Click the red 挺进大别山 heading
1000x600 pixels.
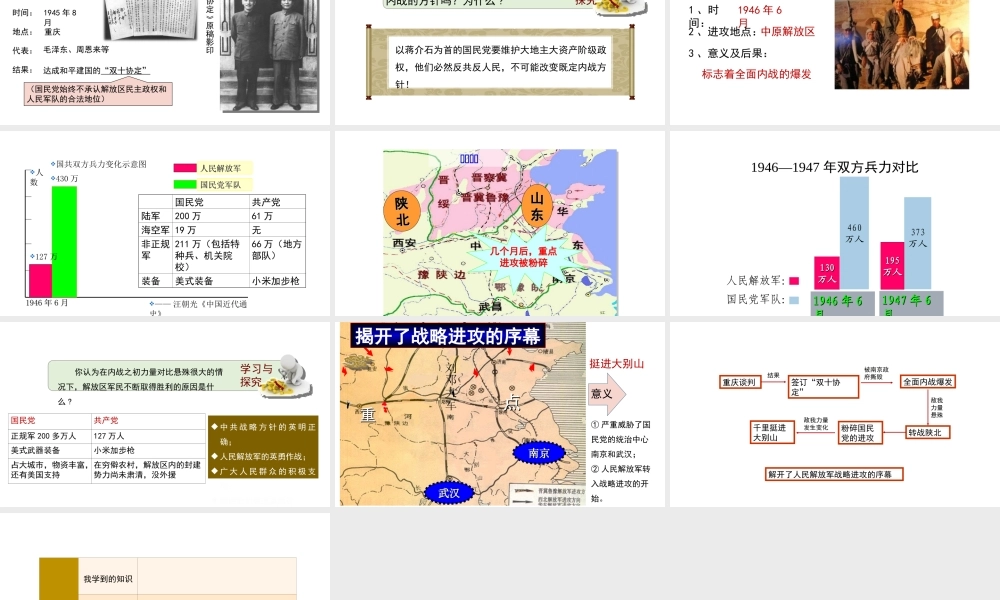pyautogui.click(x=616, y=363)
